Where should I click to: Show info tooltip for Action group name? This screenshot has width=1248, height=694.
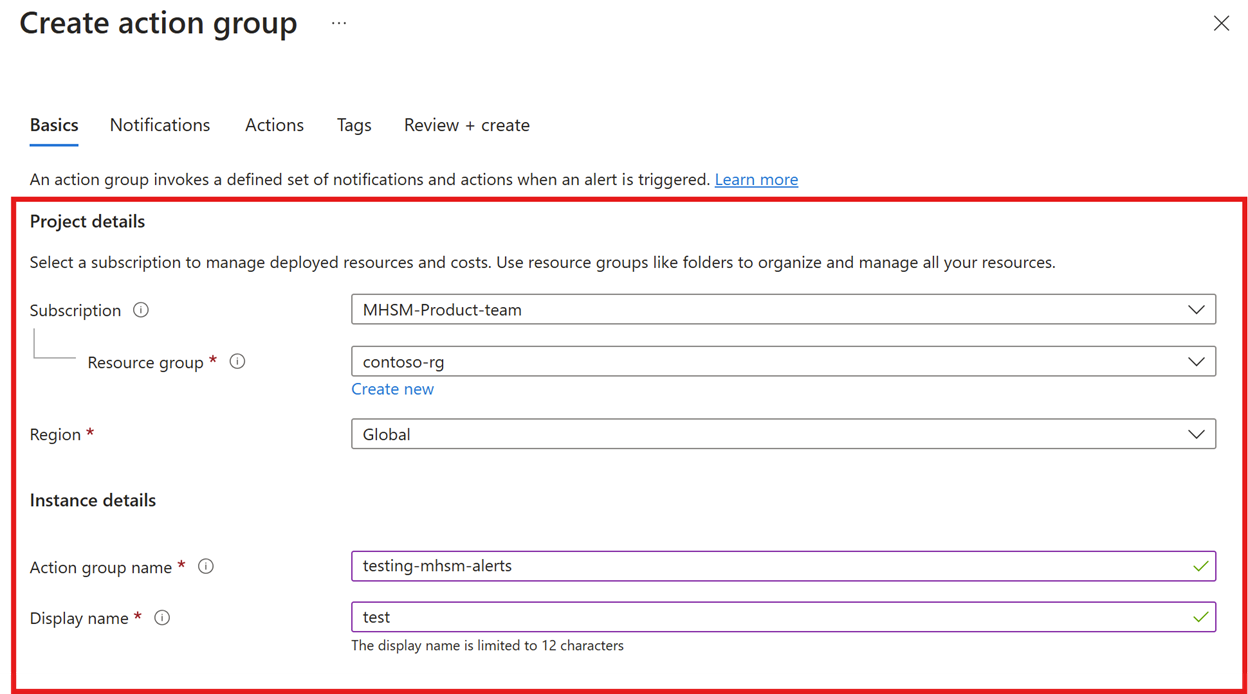pos(206,567)
